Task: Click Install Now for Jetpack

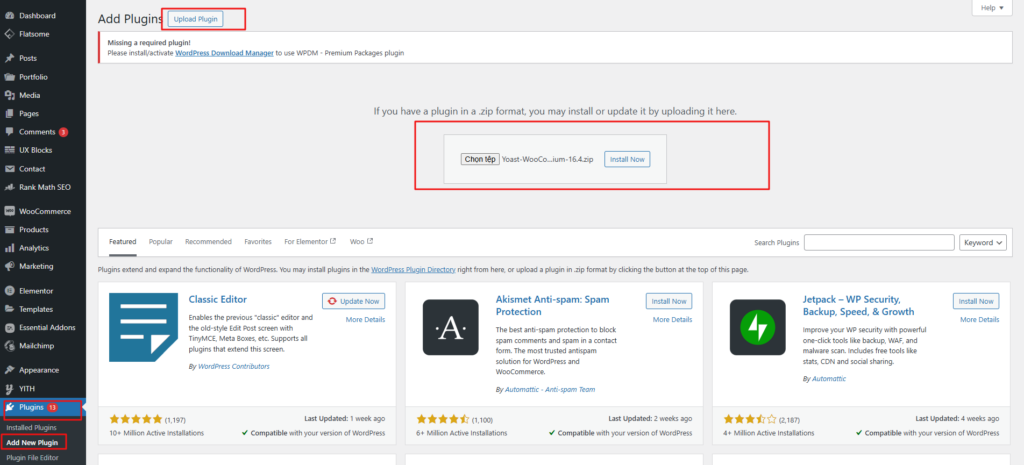Action: pyautogui.click(x=976, y=301)
